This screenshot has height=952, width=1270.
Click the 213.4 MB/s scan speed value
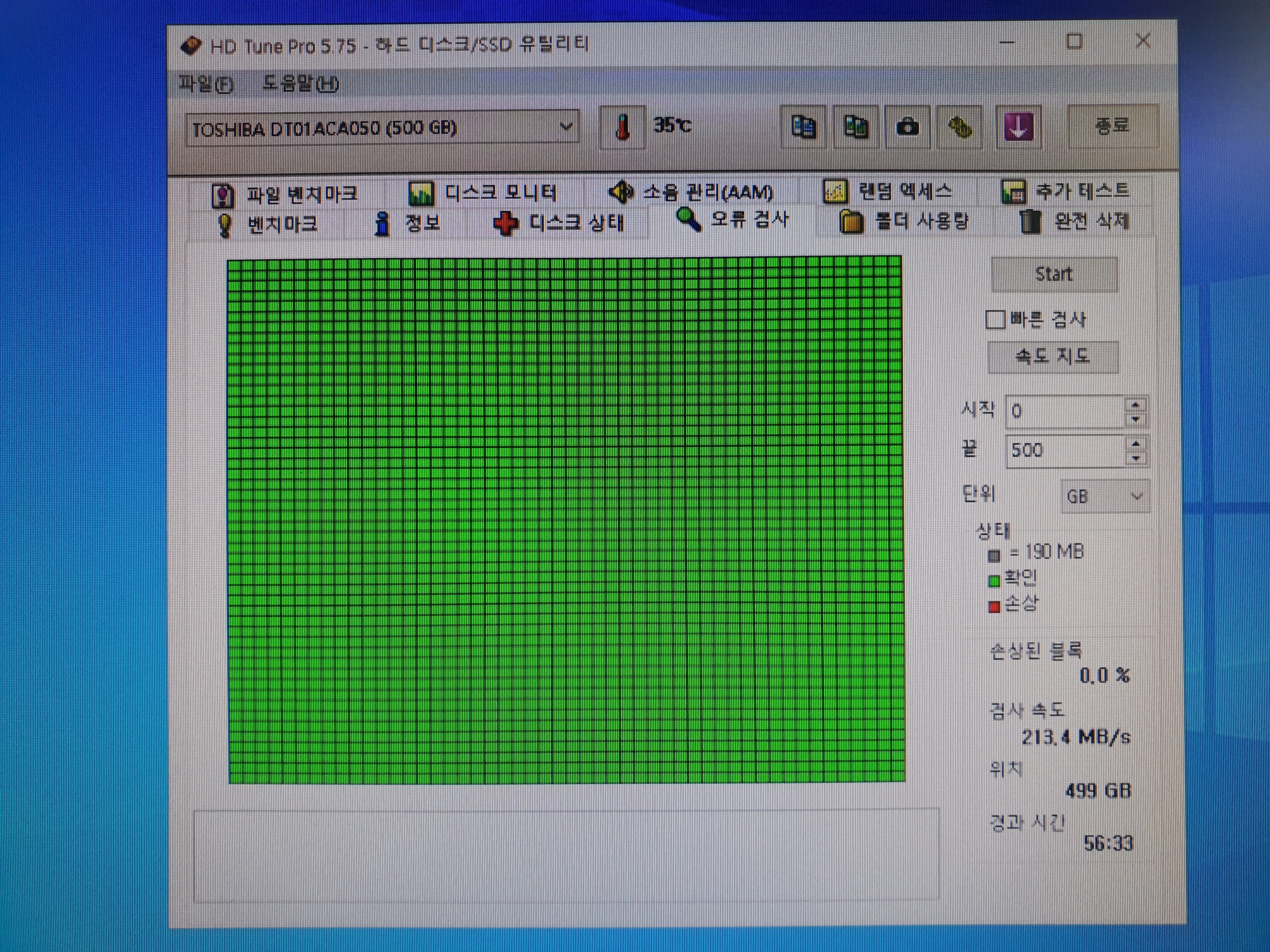tap(1076, 737)
